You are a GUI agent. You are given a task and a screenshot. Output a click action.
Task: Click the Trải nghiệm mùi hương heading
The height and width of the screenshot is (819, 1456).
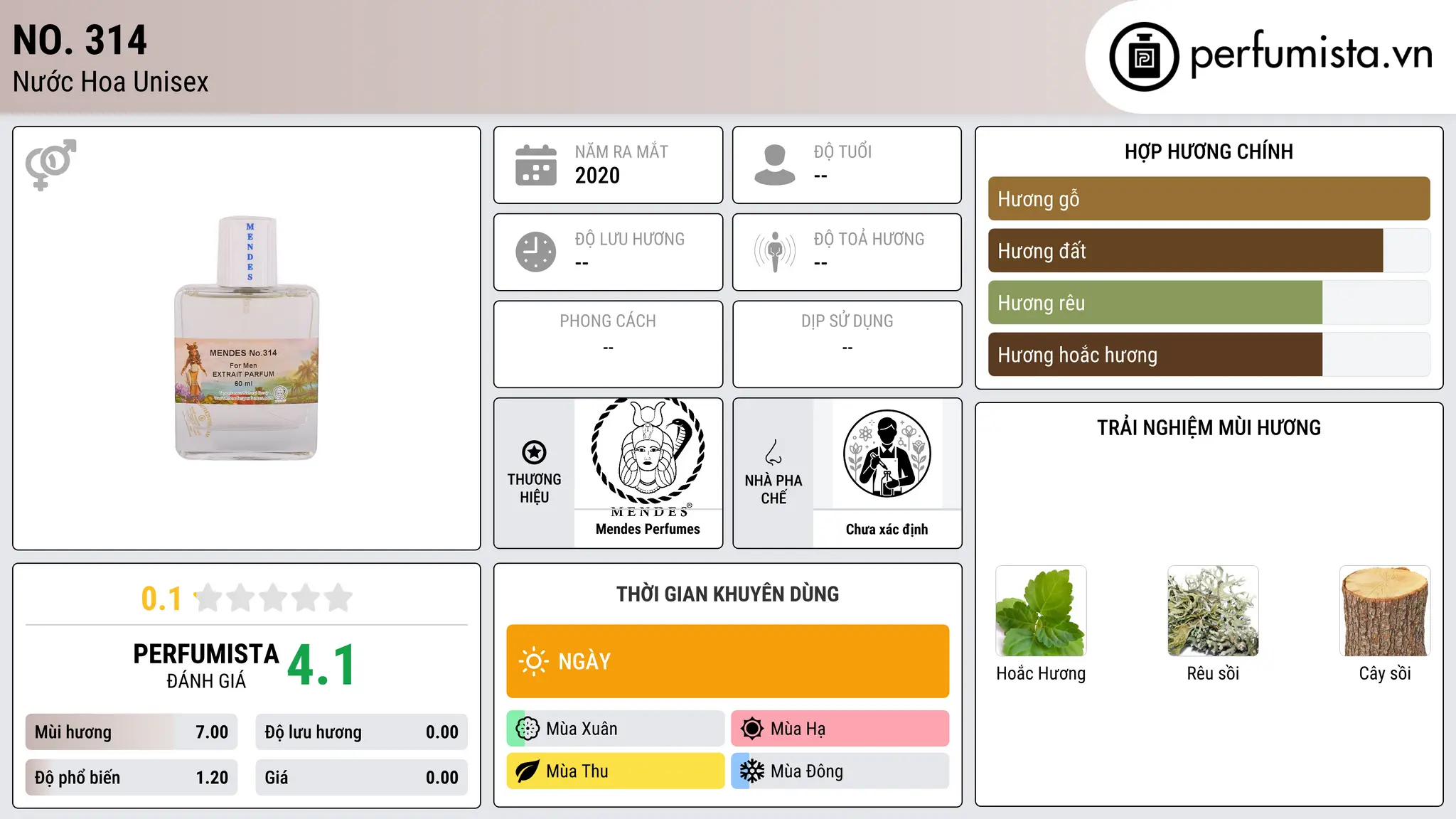[x=1209, y=427]
